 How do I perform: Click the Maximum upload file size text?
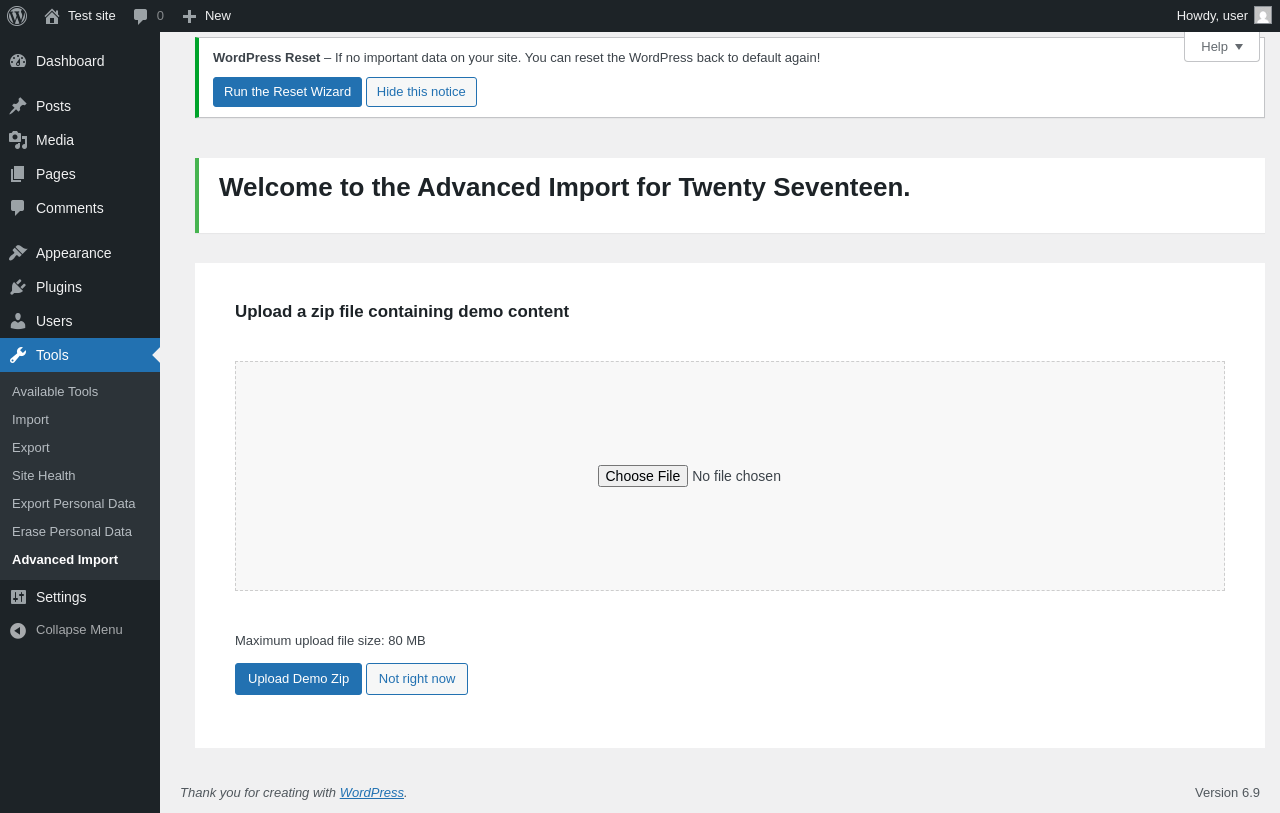(330, 641)
